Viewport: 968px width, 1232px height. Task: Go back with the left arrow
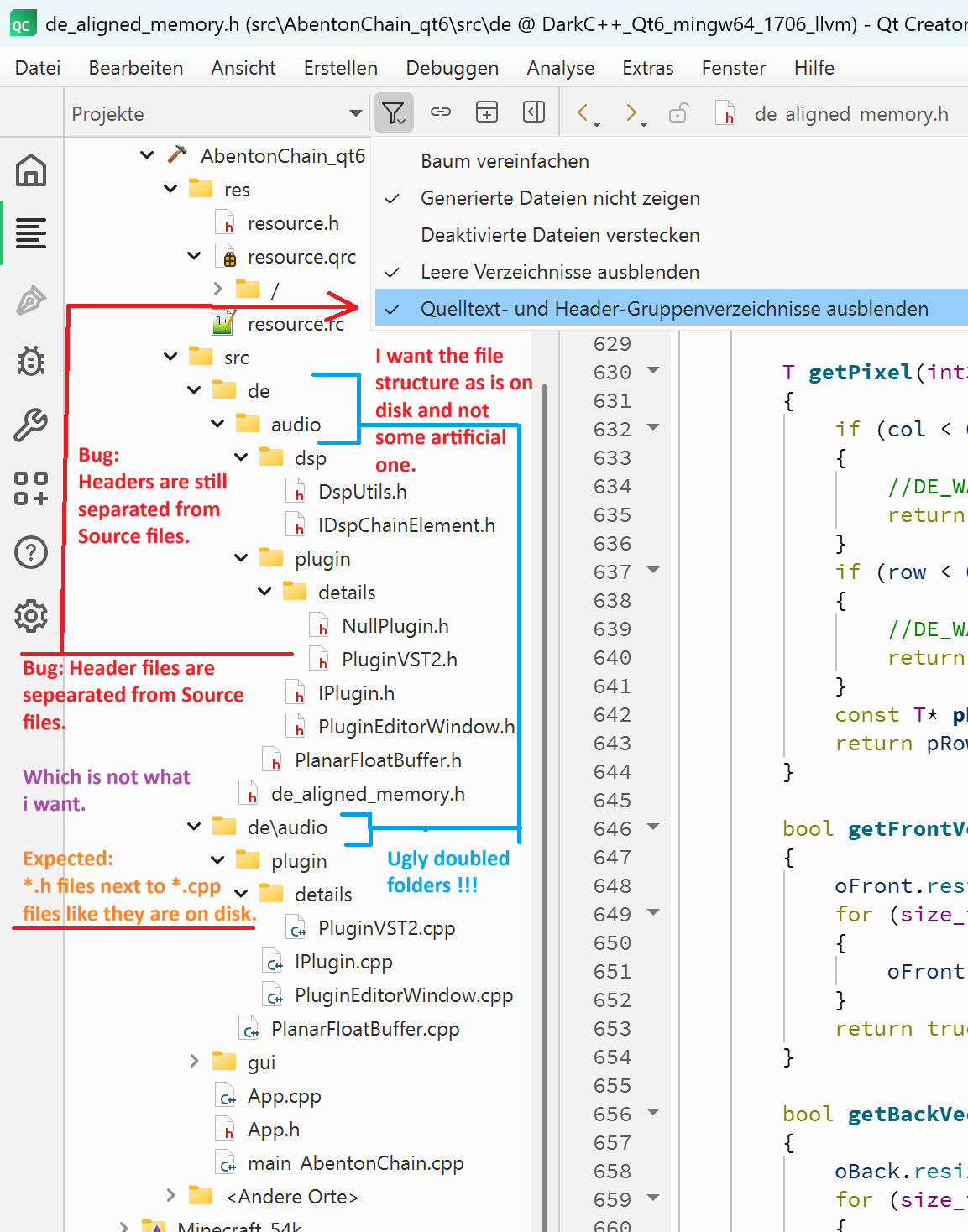point(583,112)
